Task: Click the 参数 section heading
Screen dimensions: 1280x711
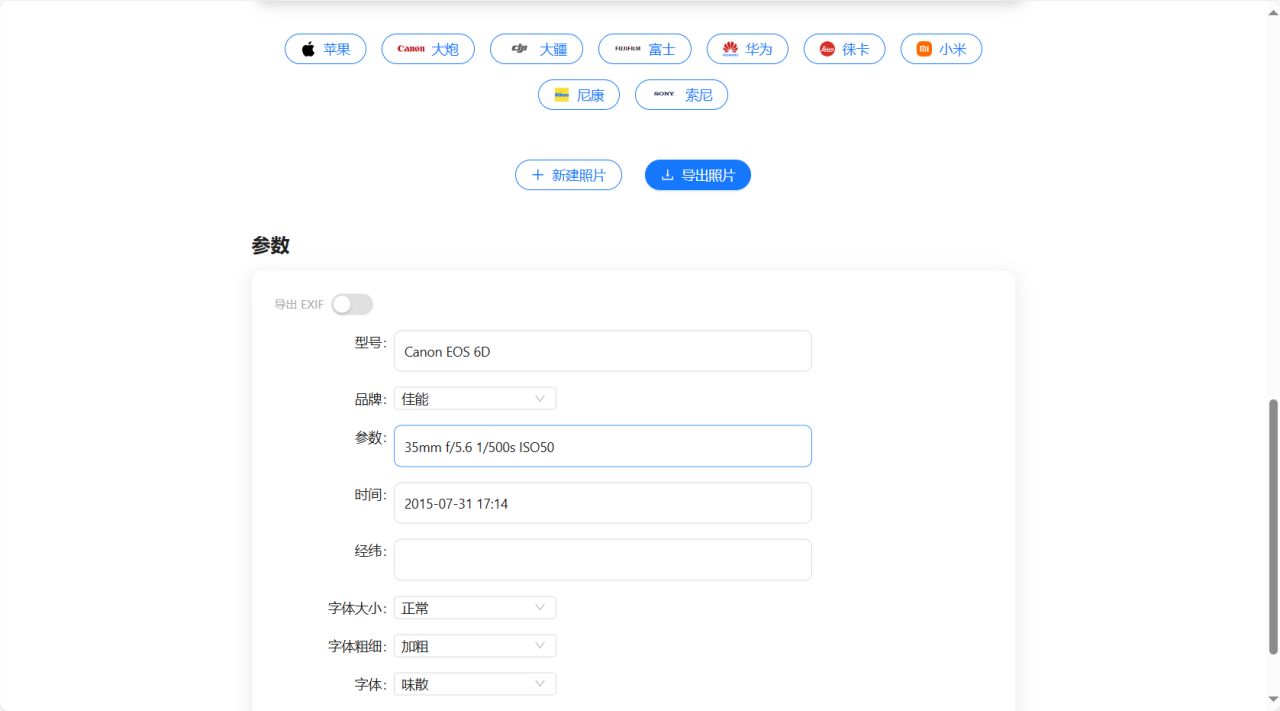Action: pyautogui.click(x=271, y=246)
